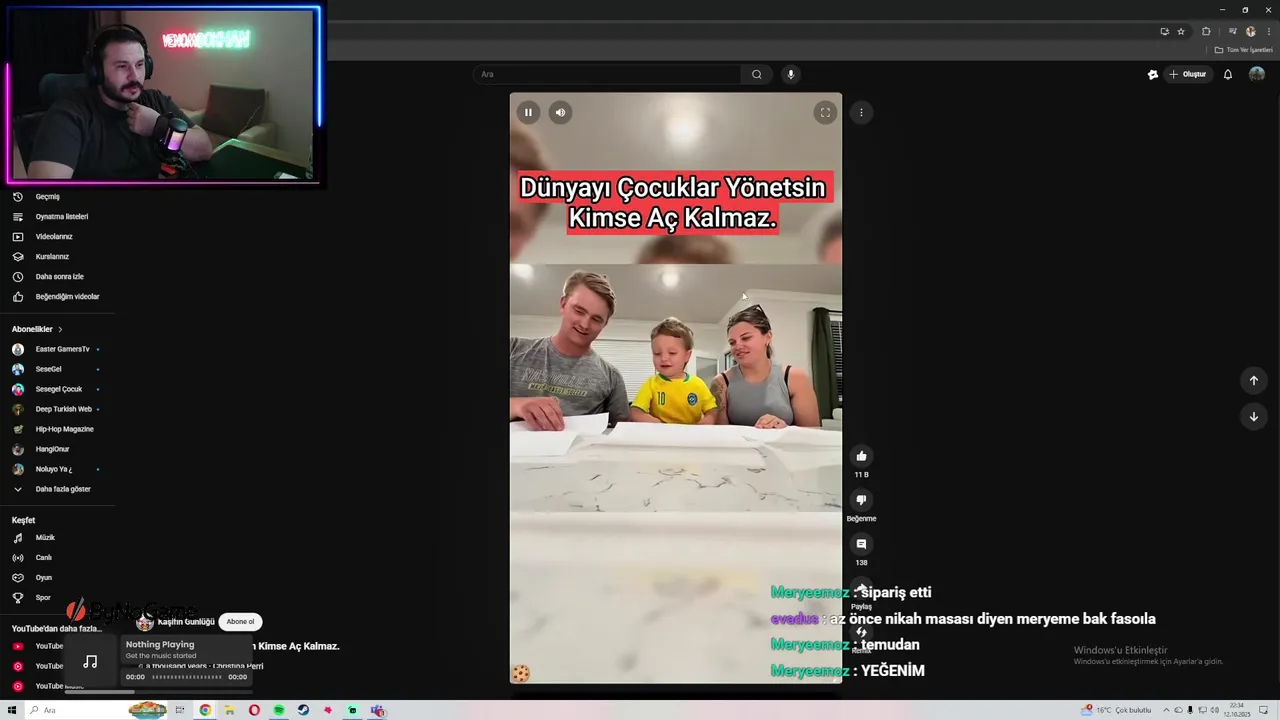1280x720 pixels.
Task: Open the Windows notification center icon
Action: pyautogui.click(x=1263, y=710)
